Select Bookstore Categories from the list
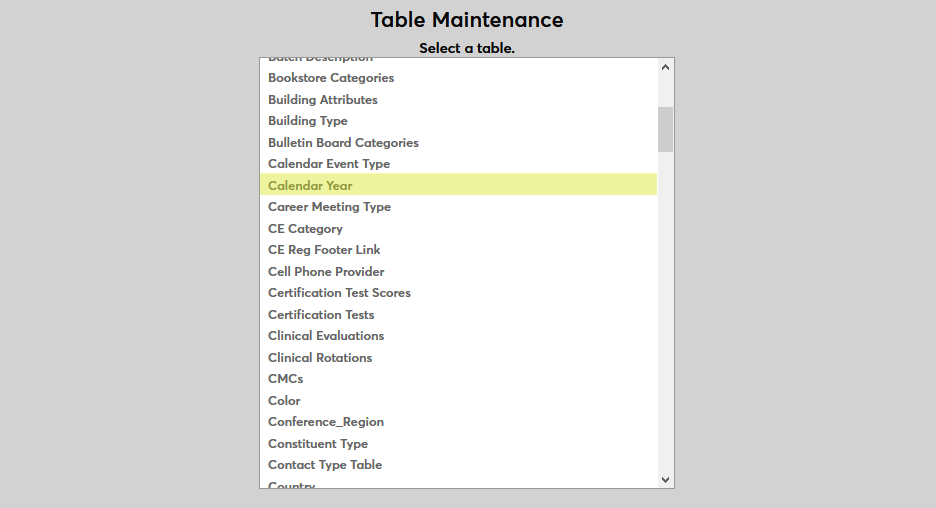Image resolution: width=936 pixels, height=508 pixels. 331,78
